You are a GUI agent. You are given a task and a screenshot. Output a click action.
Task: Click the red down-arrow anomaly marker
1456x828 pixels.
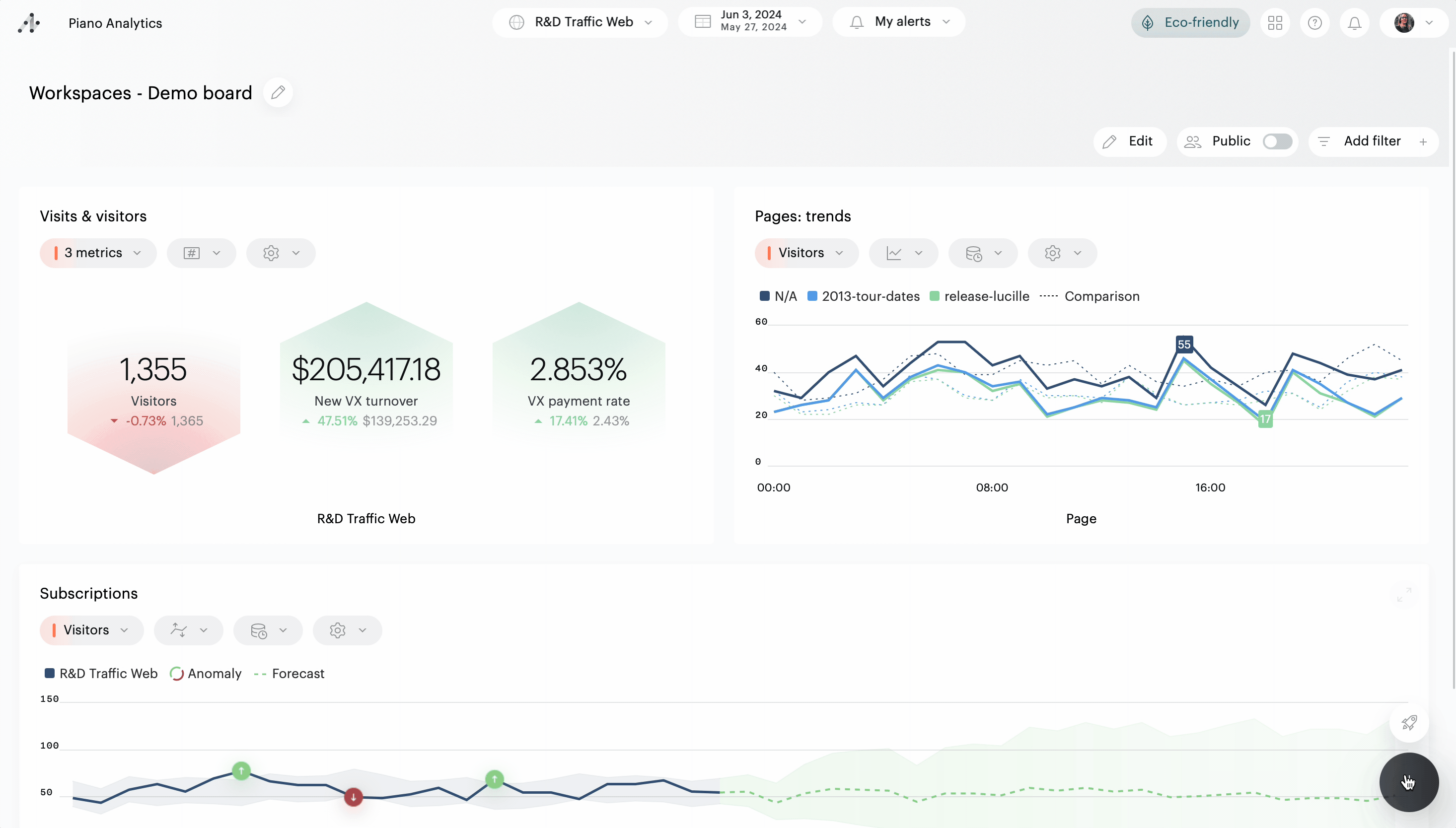(x=353, y=797)
